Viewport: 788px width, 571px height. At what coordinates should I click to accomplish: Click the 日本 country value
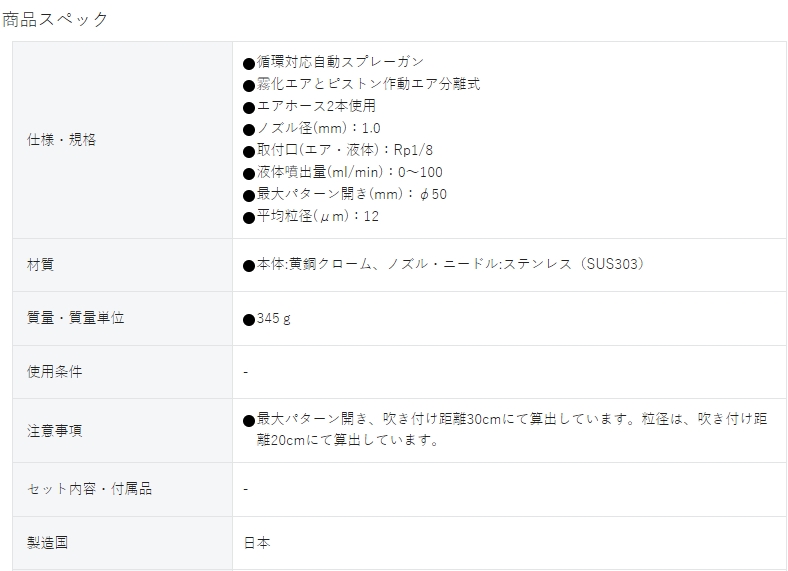coord(257,543)
